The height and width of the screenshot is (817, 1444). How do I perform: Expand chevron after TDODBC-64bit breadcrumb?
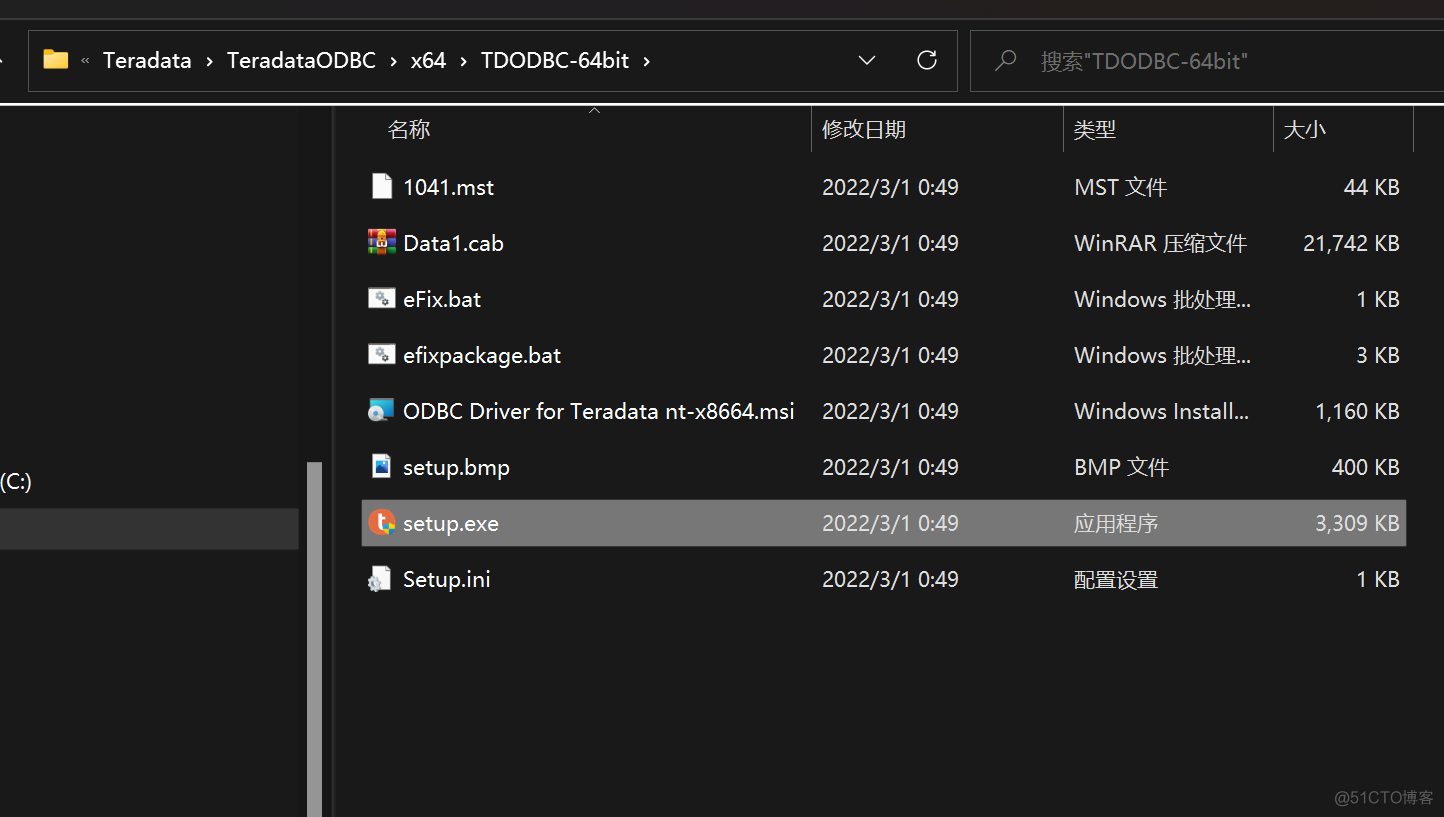point(647,61)
